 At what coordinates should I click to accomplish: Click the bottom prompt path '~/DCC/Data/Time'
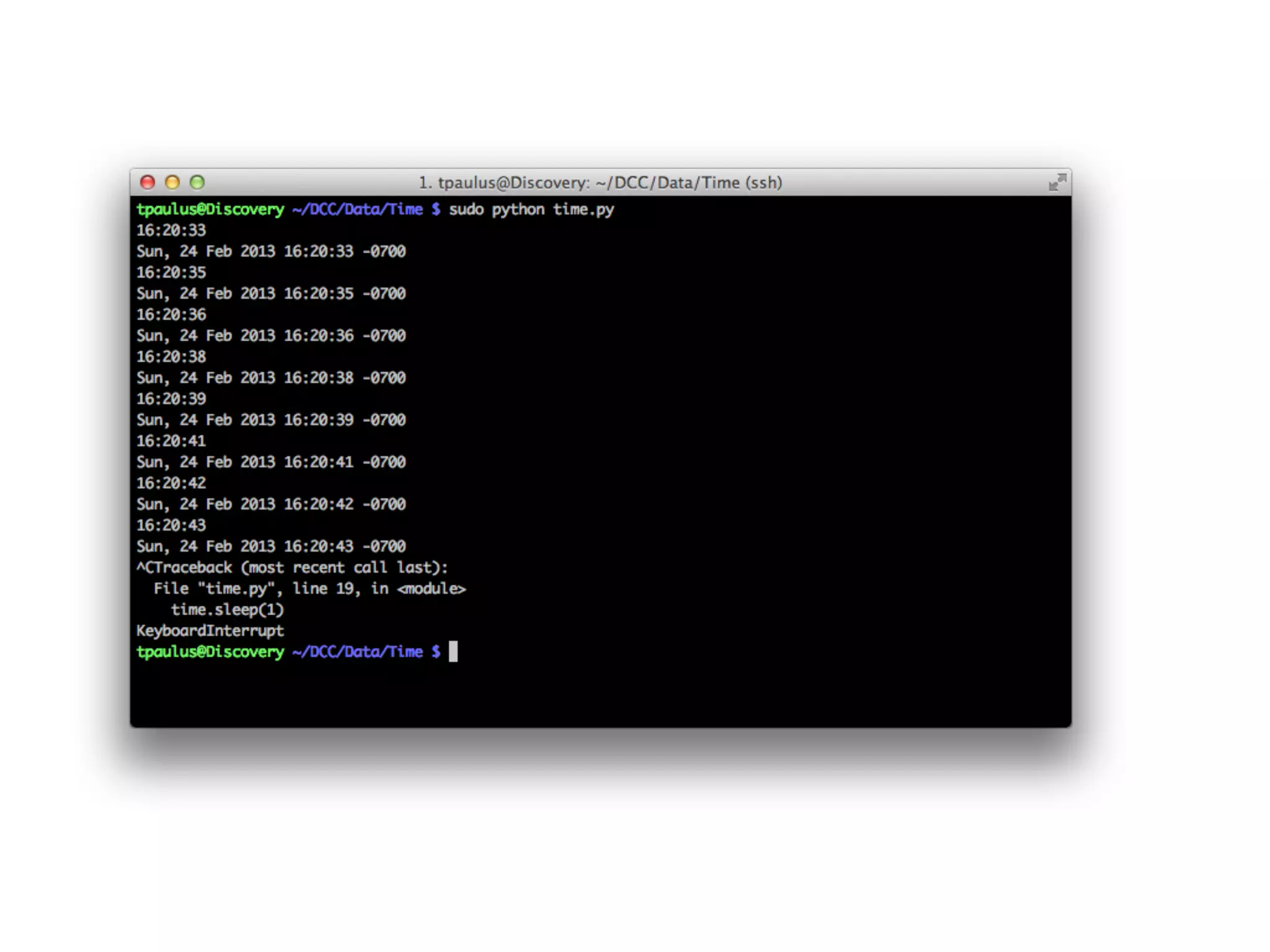tap(358, 652)
